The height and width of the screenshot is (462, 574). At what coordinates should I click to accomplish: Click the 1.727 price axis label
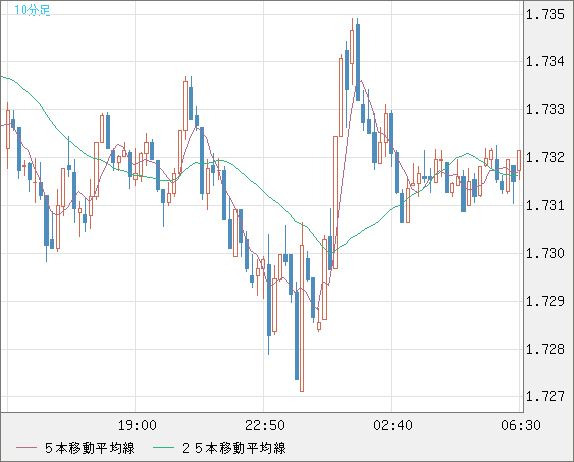(545, 396)
